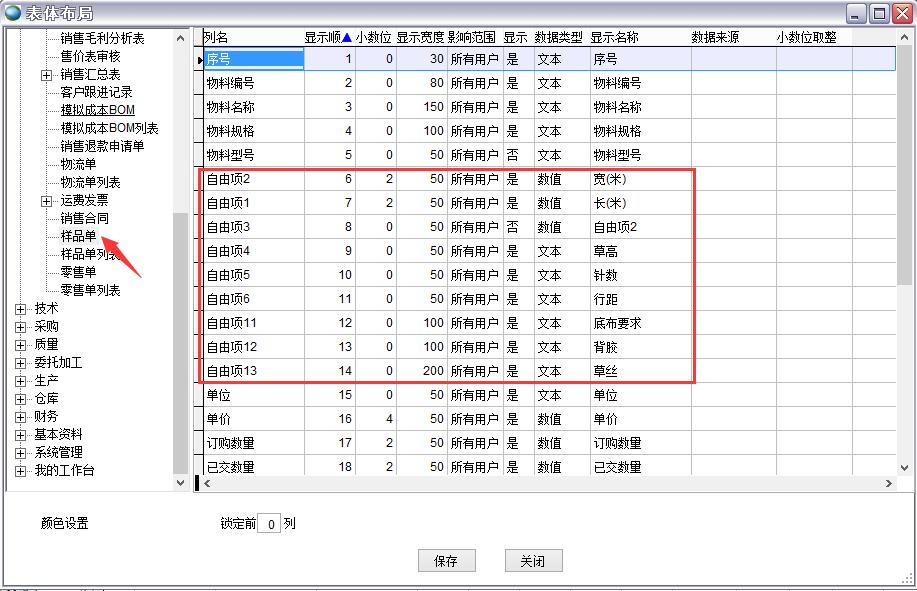Select 样品单 in the tree
This screenshot has height=591, width=917.
(x=78, y=237)
